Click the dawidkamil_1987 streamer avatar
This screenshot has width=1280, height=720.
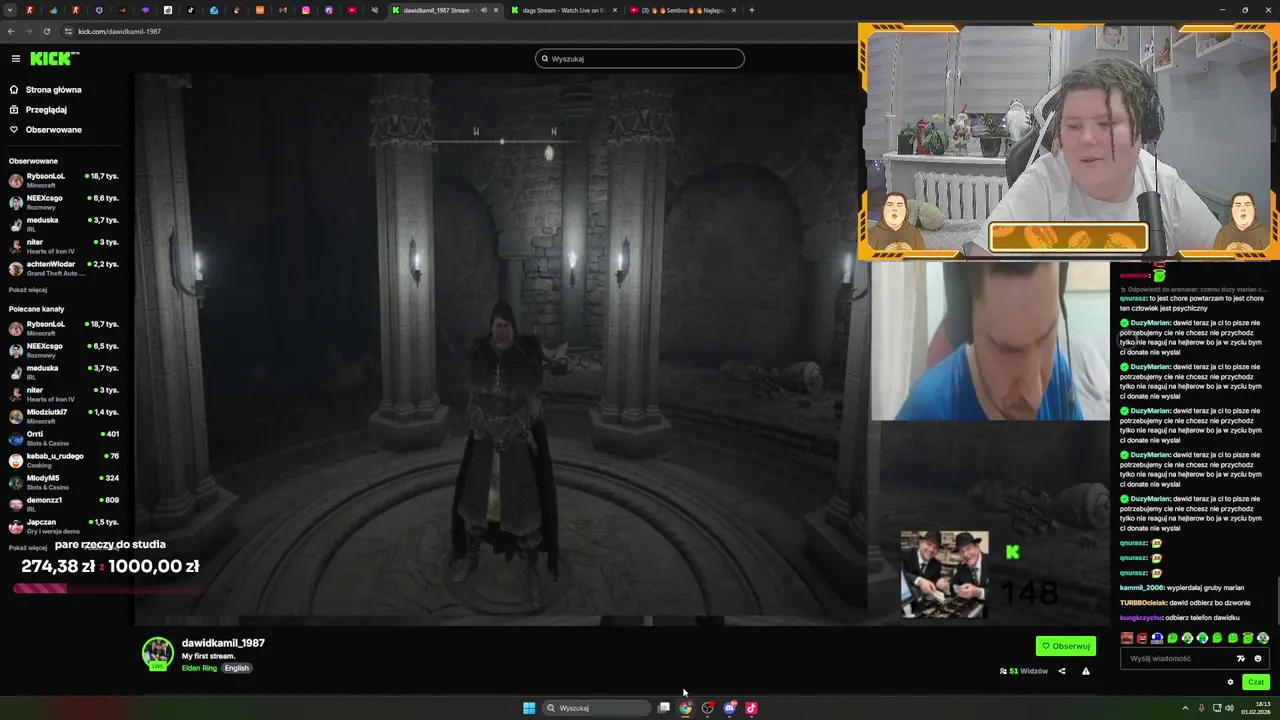click(157, 653)
